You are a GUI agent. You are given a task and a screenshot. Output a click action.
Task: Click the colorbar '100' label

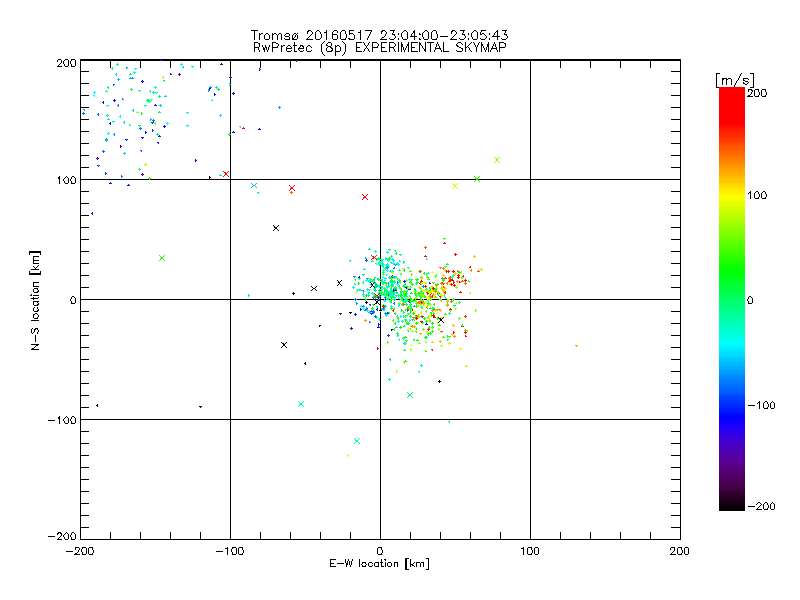pos(757,195)
